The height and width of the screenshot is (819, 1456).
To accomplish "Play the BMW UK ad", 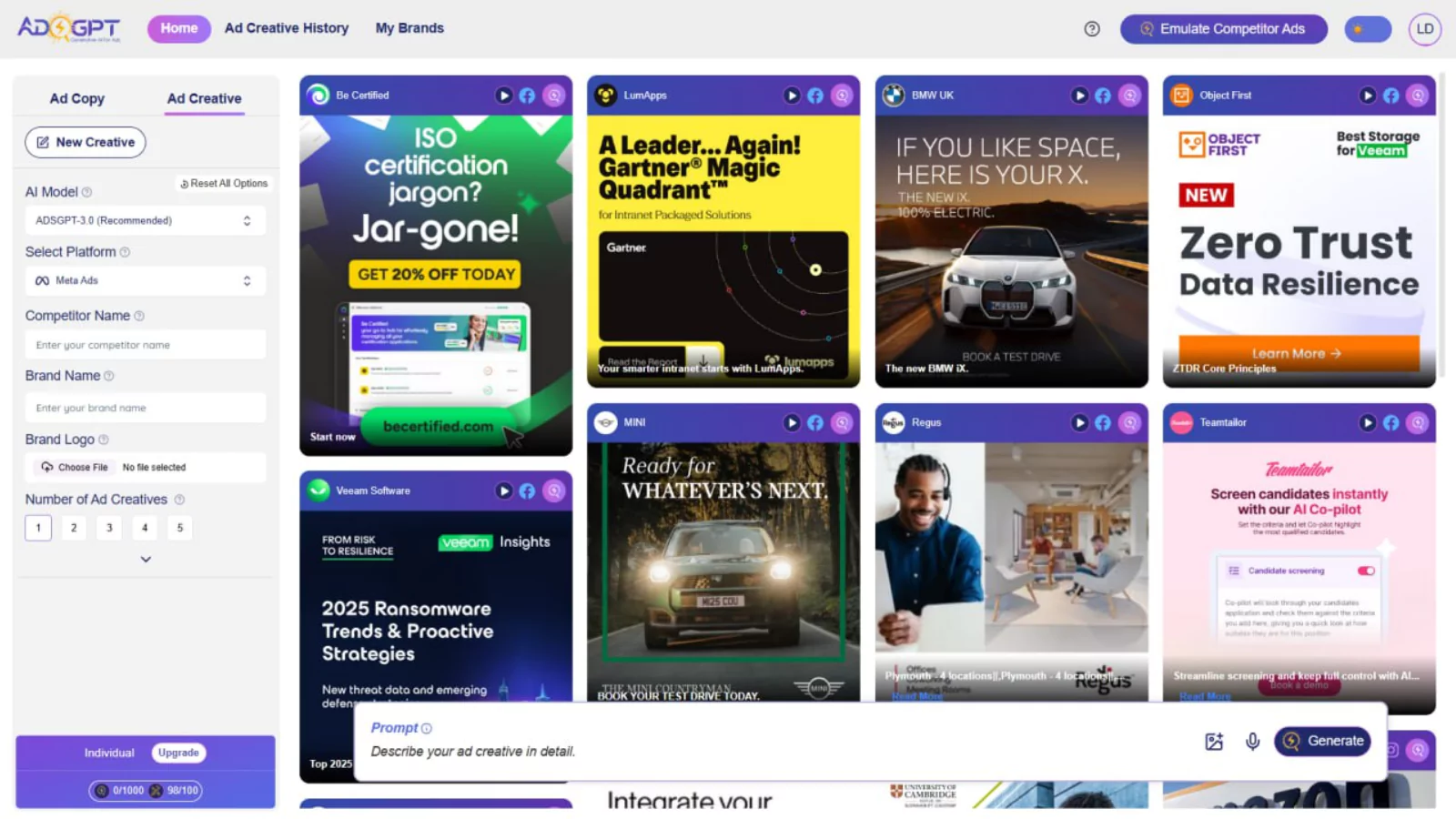I will click(x=1079, y=96).
